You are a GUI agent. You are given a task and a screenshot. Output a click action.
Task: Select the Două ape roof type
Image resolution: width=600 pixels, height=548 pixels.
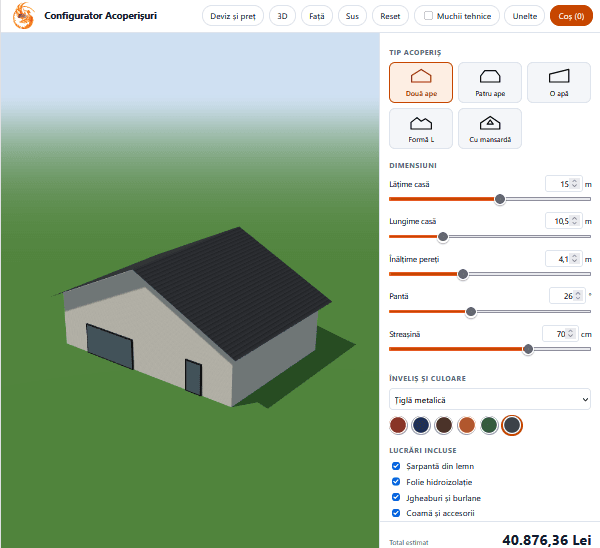[x=421, y=83]
